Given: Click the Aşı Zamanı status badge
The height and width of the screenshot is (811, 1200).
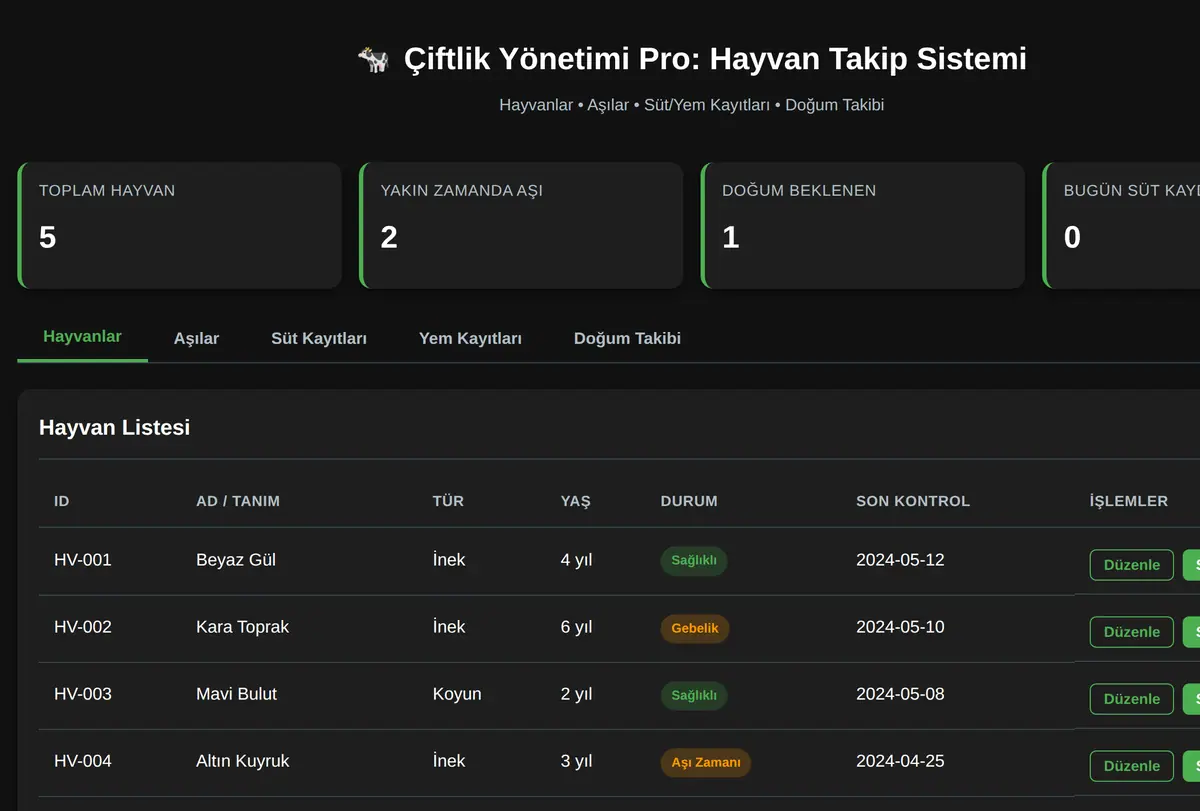Looking at the screenshot, I should 706,763.
